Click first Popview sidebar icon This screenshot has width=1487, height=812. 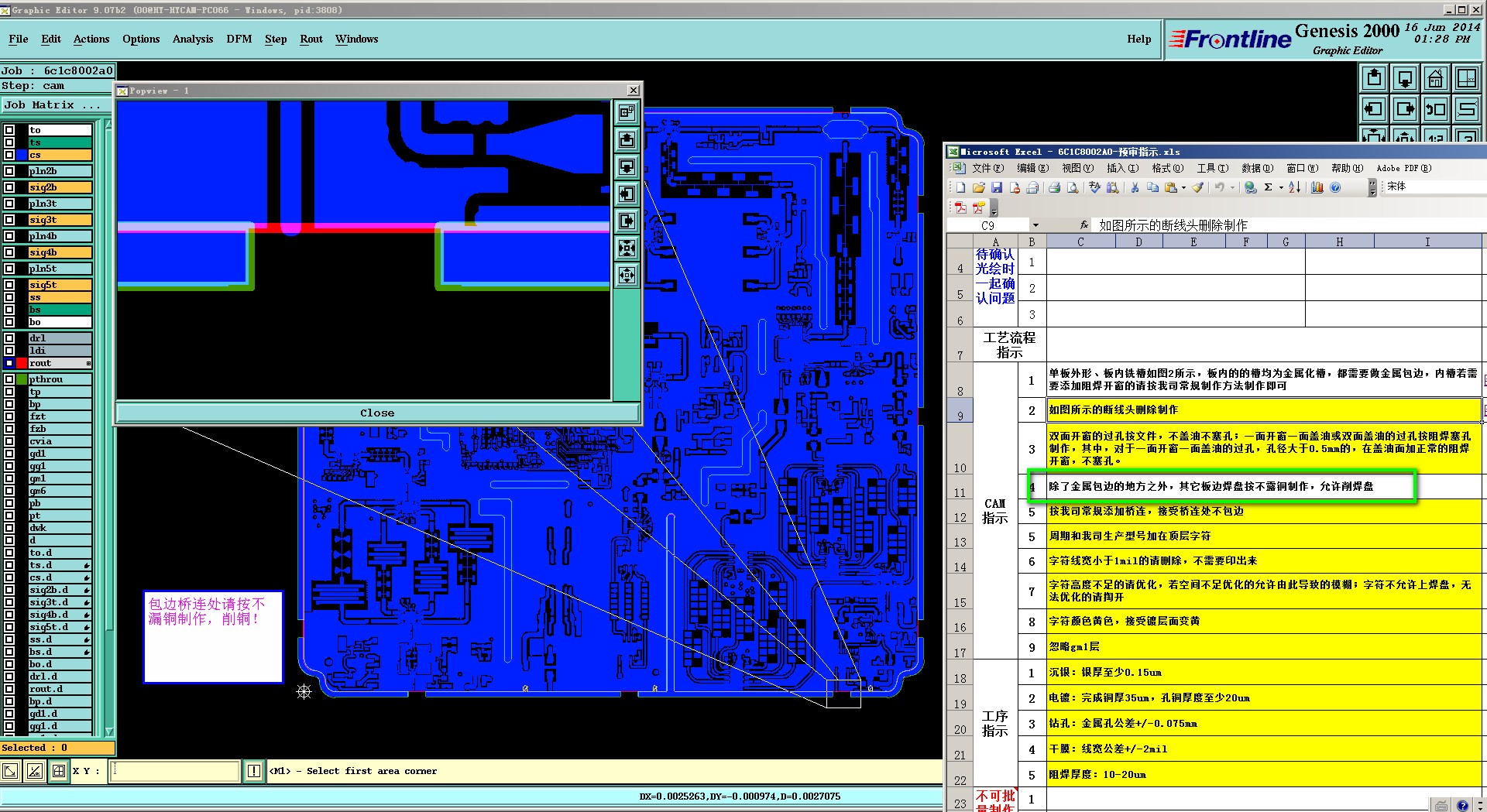point(627,113)
